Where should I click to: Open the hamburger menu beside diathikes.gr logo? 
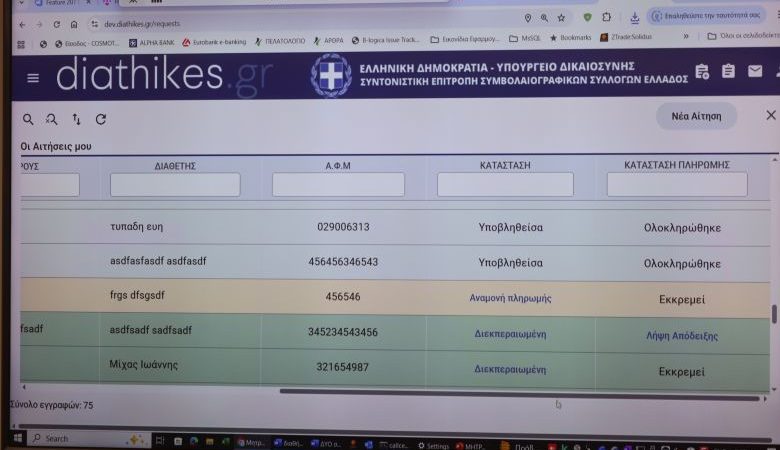tap(33, 78)
